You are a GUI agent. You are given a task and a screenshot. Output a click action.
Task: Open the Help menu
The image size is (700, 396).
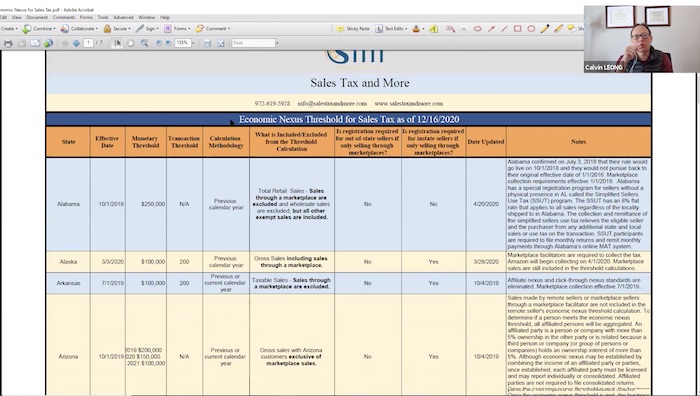tap(165, 17)
